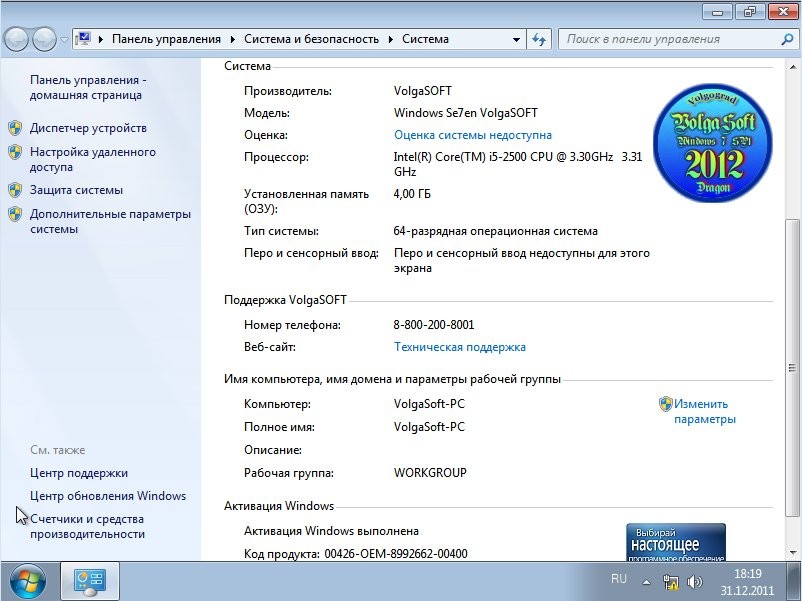Open the Windows Start menu orb
Screen dimensions: 802x601
tap(28, 582)
